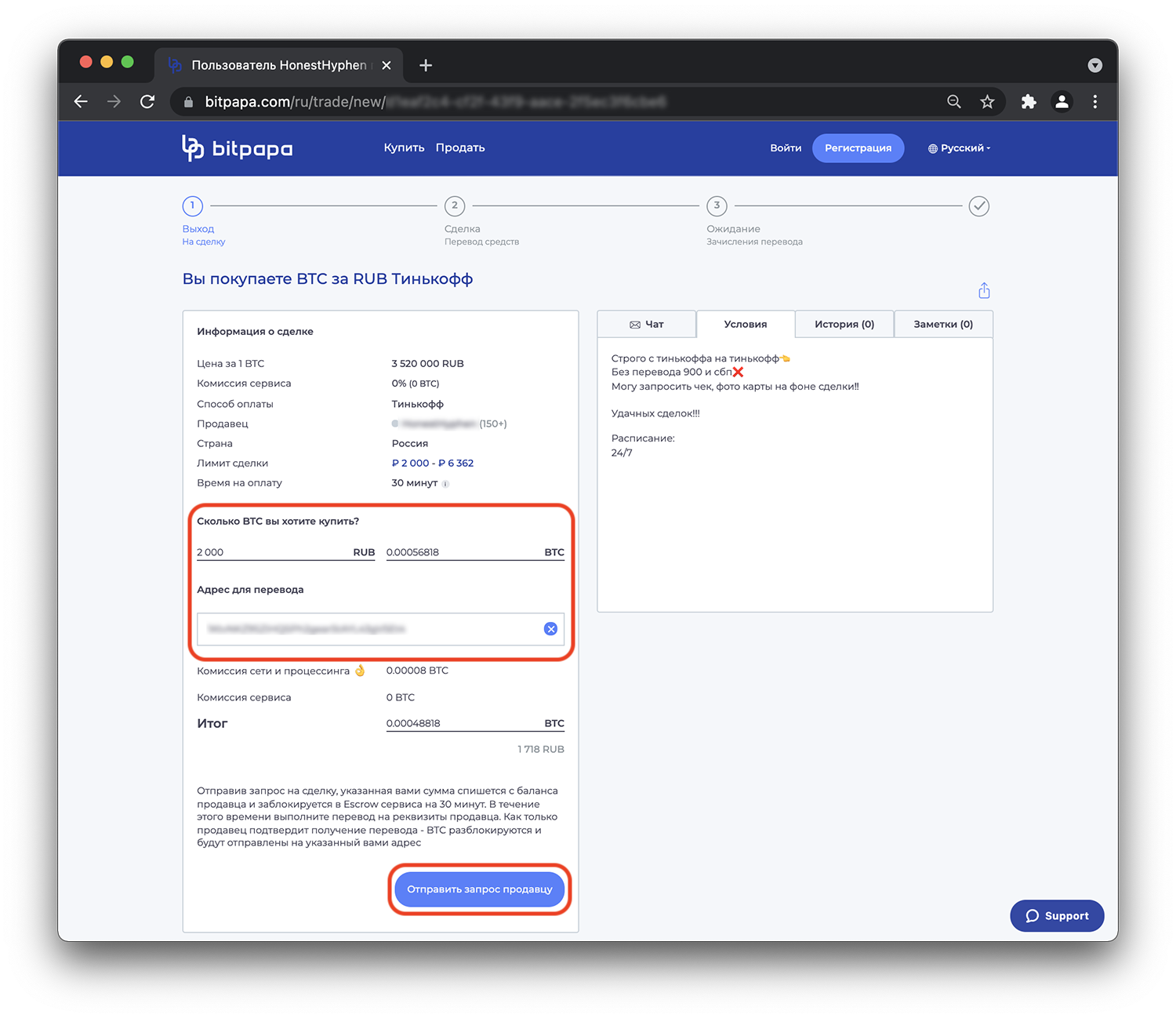This screenshot has height=1018, width=1176.
Task: Open the Русский language dropdown
Action: [x=960, y=147]
